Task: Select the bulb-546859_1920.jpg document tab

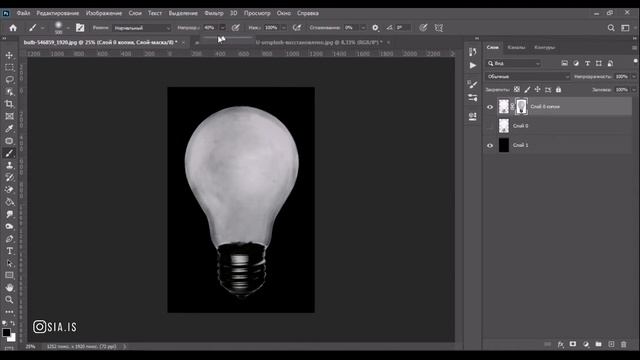Action: click(100, 42)
